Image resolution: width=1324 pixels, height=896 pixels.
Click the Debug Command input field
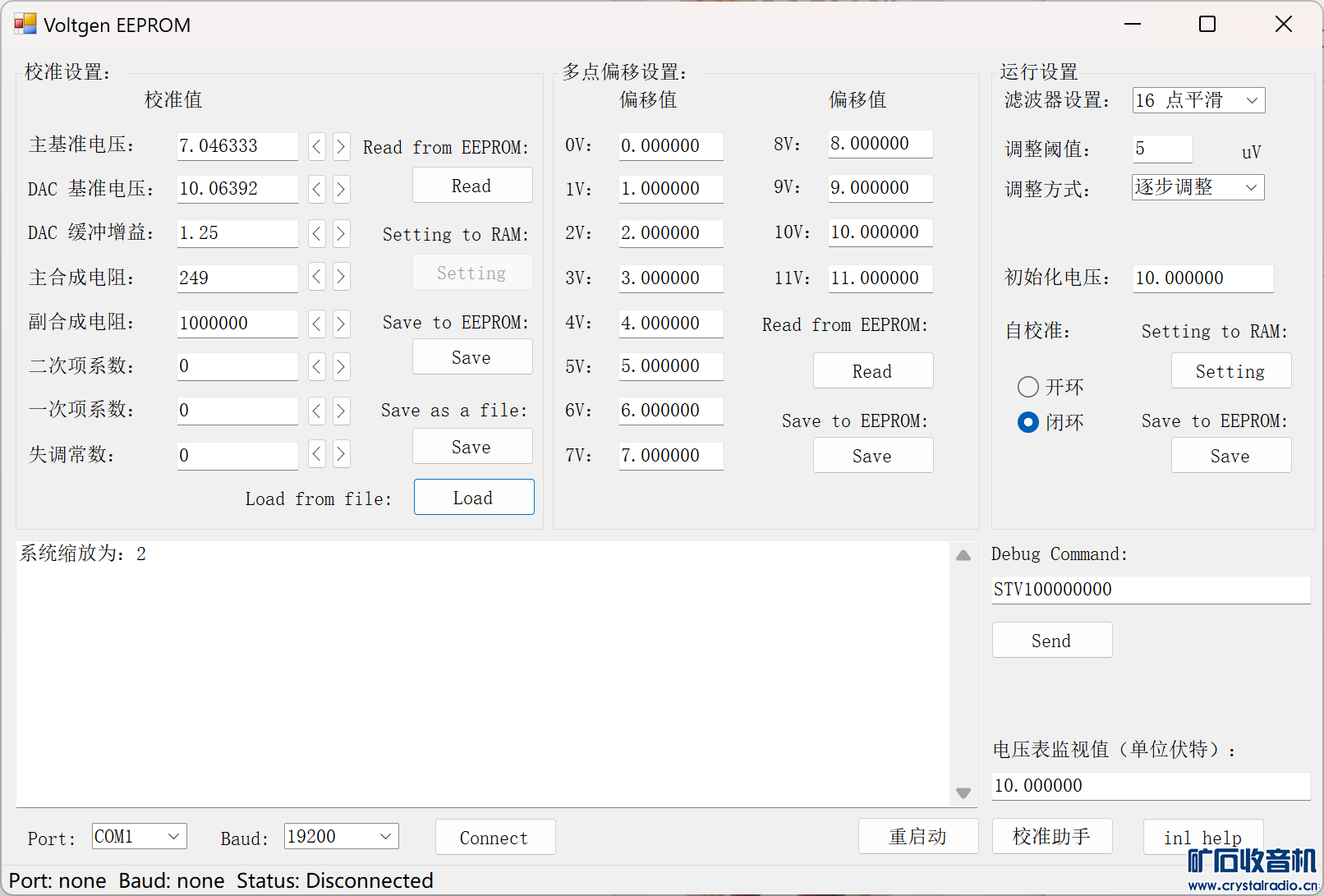(x=1150, y=590)
